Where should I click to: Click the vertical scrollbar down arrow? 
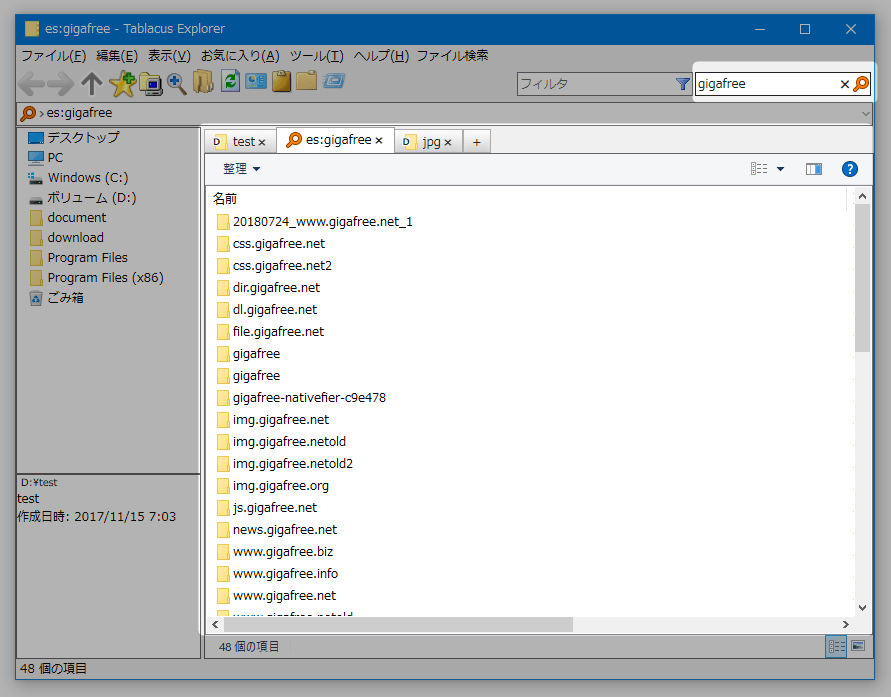tap(862, 607)
